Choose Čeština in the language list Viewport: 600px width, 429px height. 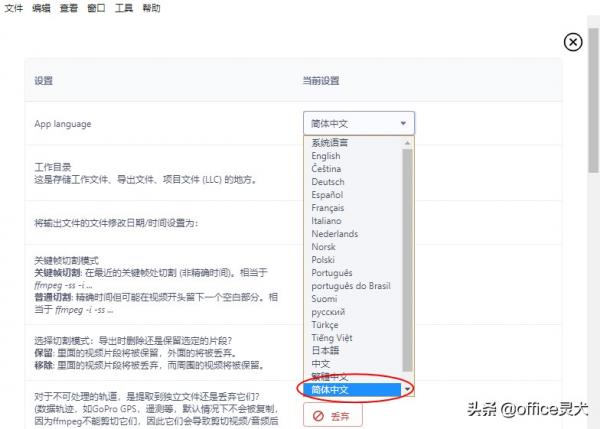pyautogui.click(x=353, y=169)
